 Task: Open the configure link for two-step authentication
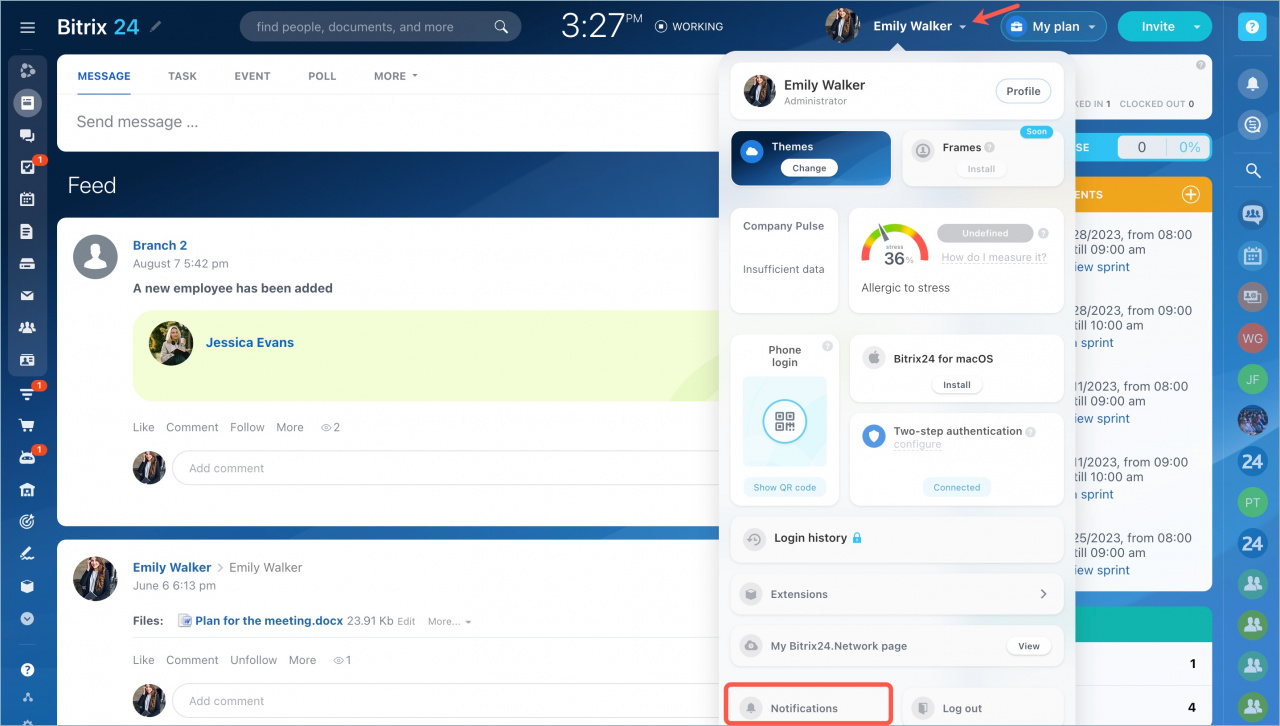pos(917,445)
